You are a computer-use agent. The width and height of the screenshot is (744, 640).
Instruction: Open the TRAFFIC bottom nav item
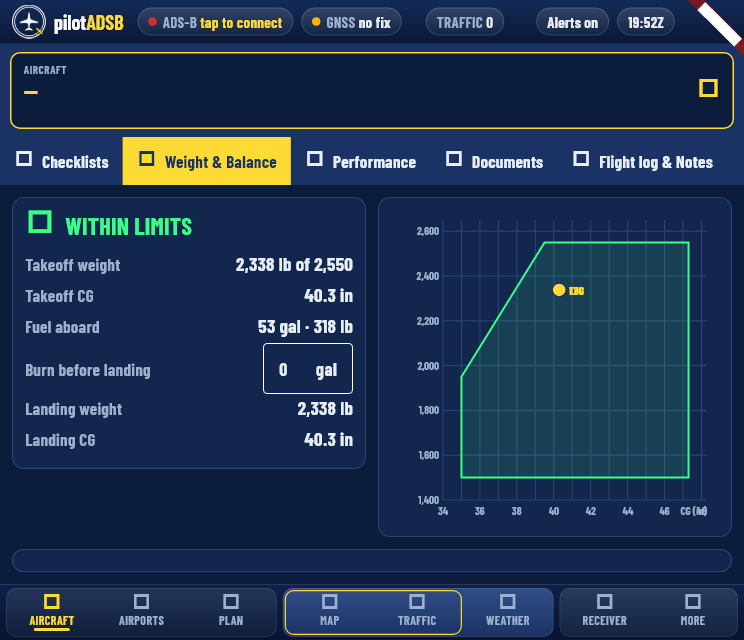click(x=417, y=612)
